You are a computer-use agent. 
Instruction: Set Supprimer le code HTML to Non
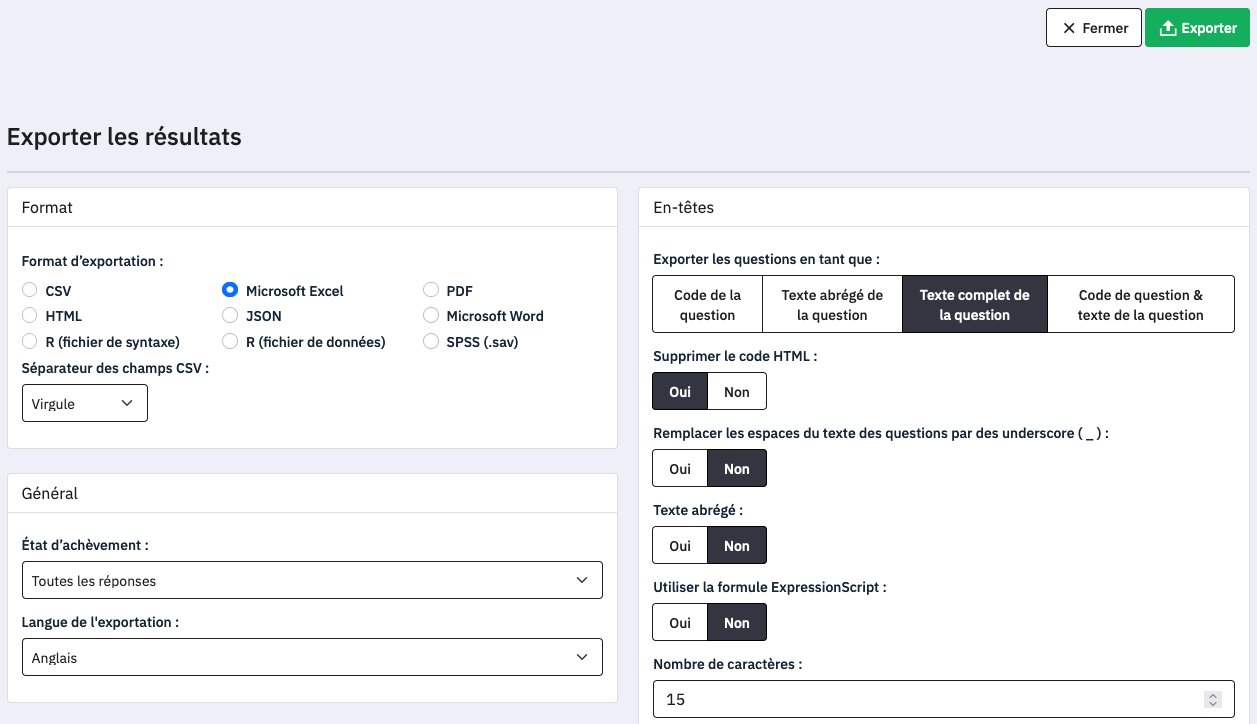pyautogui.click(x=736, y=392)
